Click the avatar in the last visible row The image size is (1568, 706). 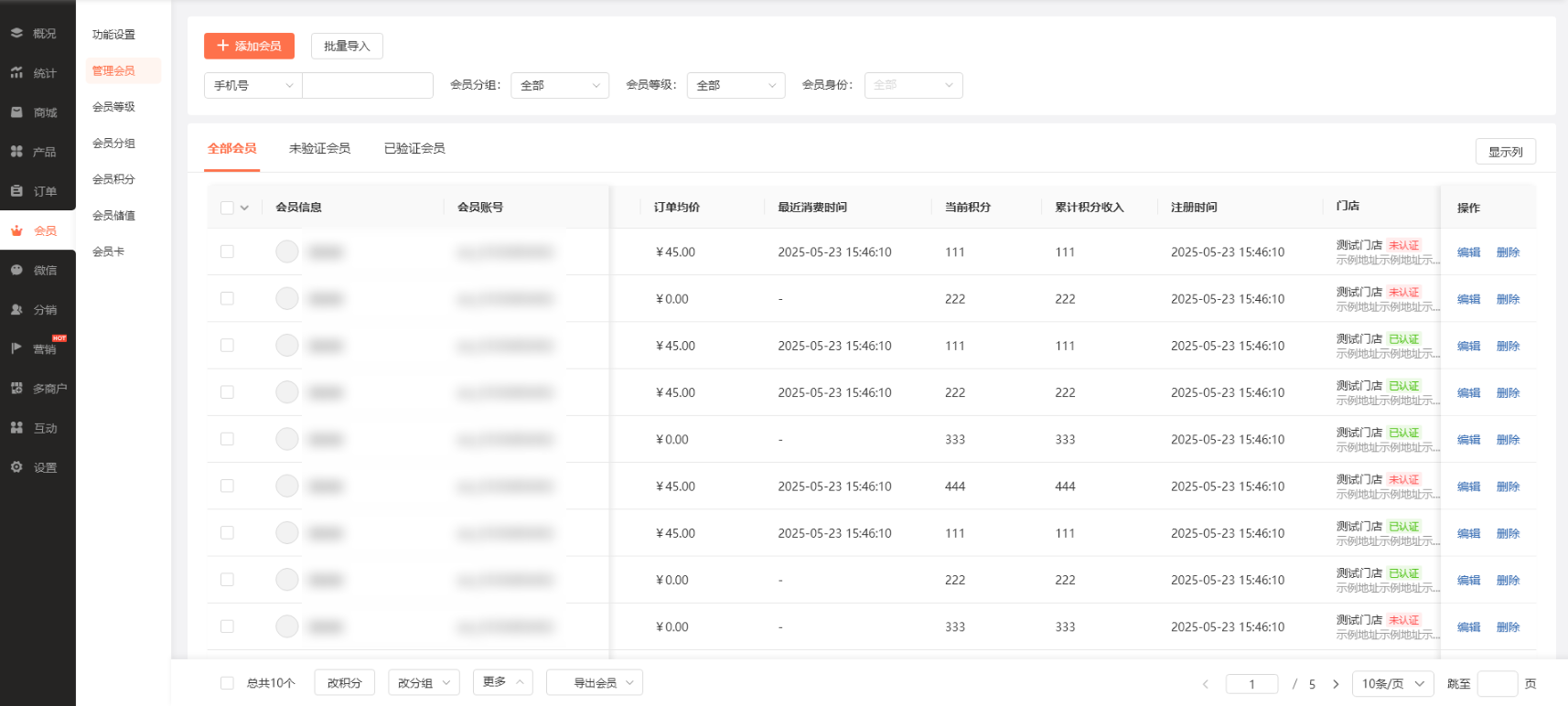pyautogui.click(x=287, y=626)
